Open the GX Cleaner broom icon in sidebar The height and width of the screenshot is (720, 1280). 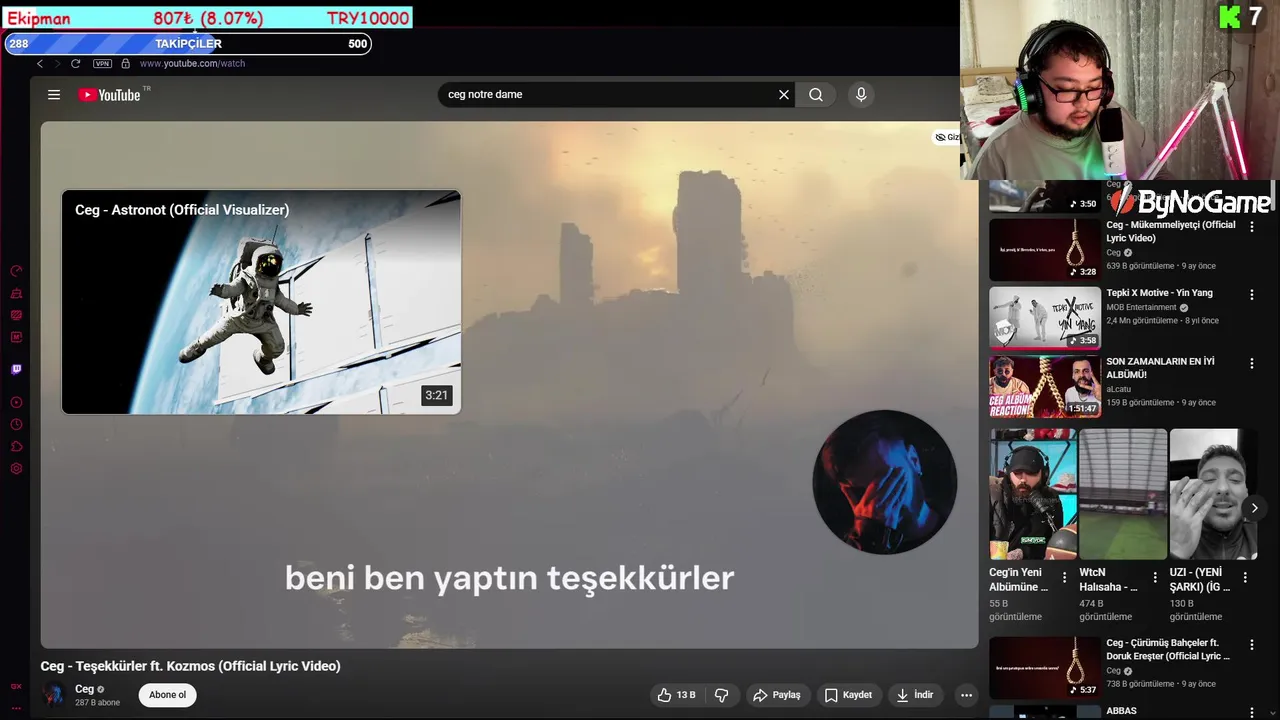click(16, 293)
